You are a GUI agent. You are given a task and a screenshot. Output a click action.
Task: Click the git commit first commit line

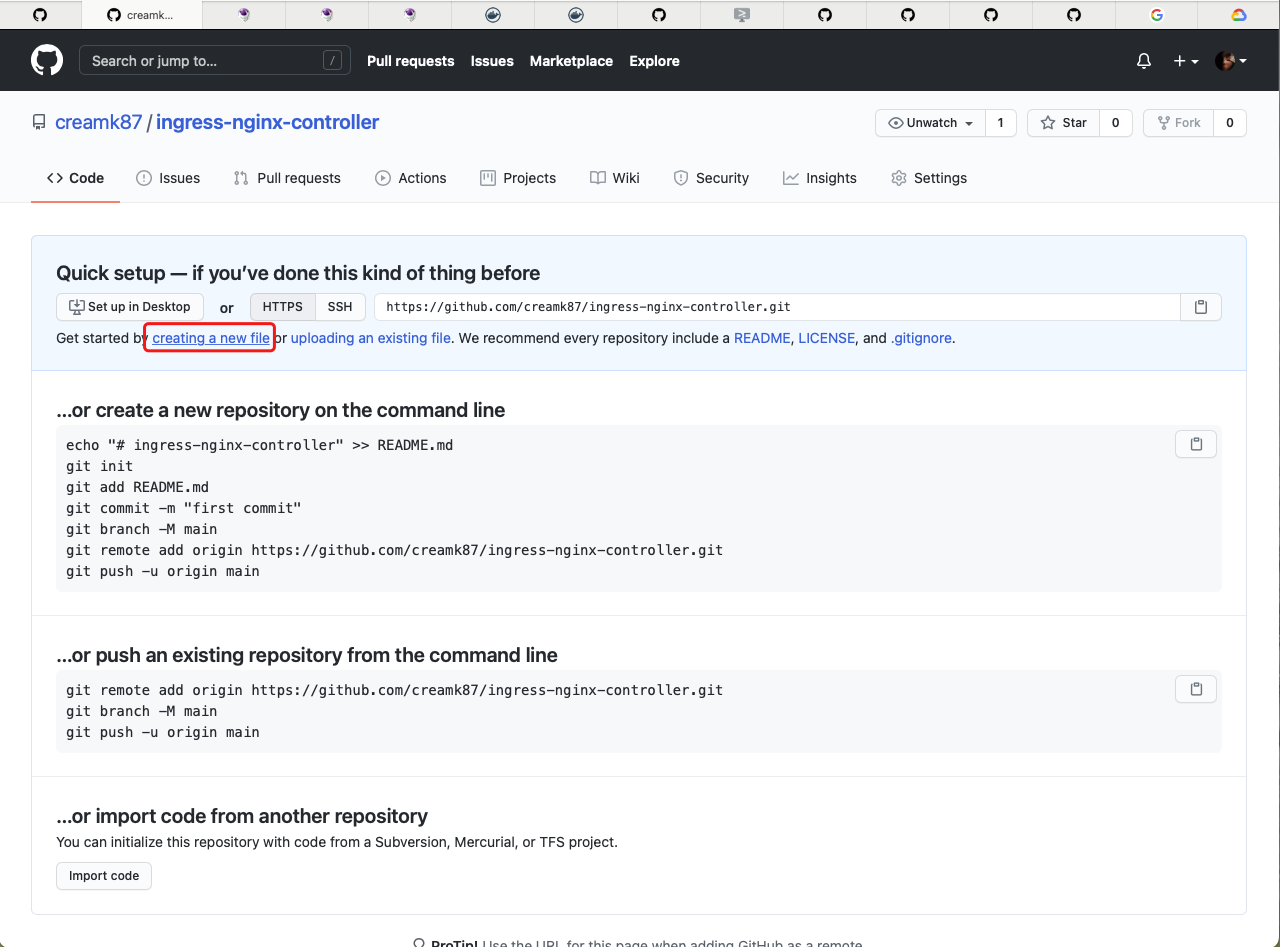click(x=184, y=508)
